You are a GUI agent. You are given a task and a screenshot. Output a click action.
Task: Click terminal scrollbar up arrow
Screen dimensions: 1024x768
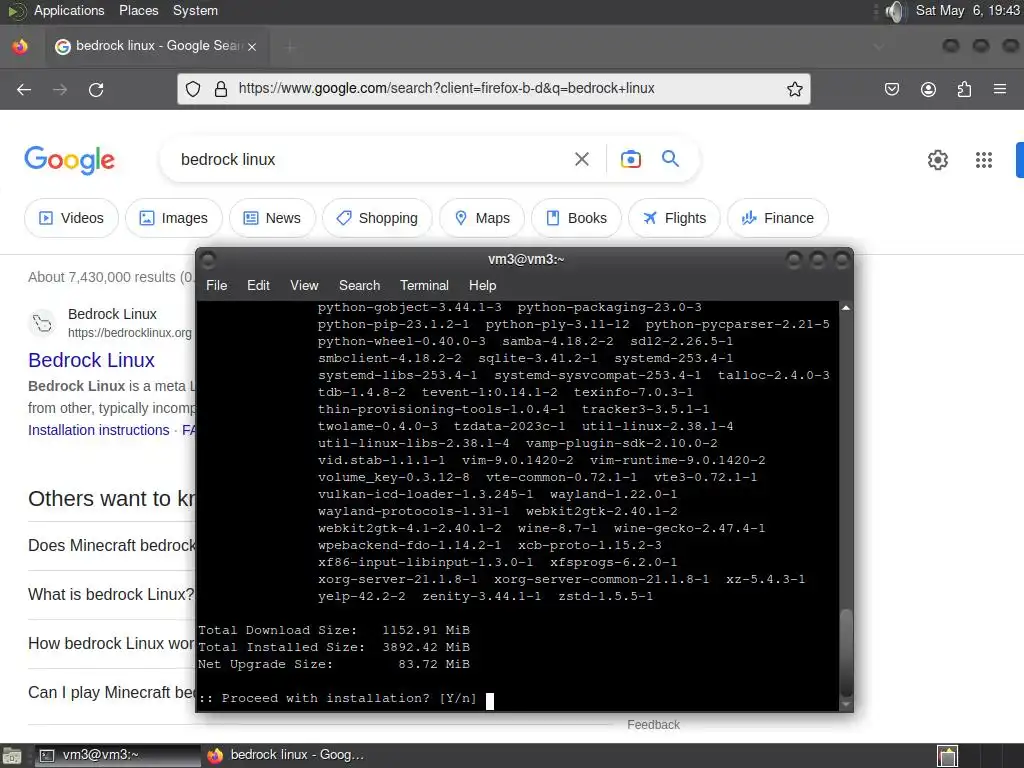click(x=846, y=308)
